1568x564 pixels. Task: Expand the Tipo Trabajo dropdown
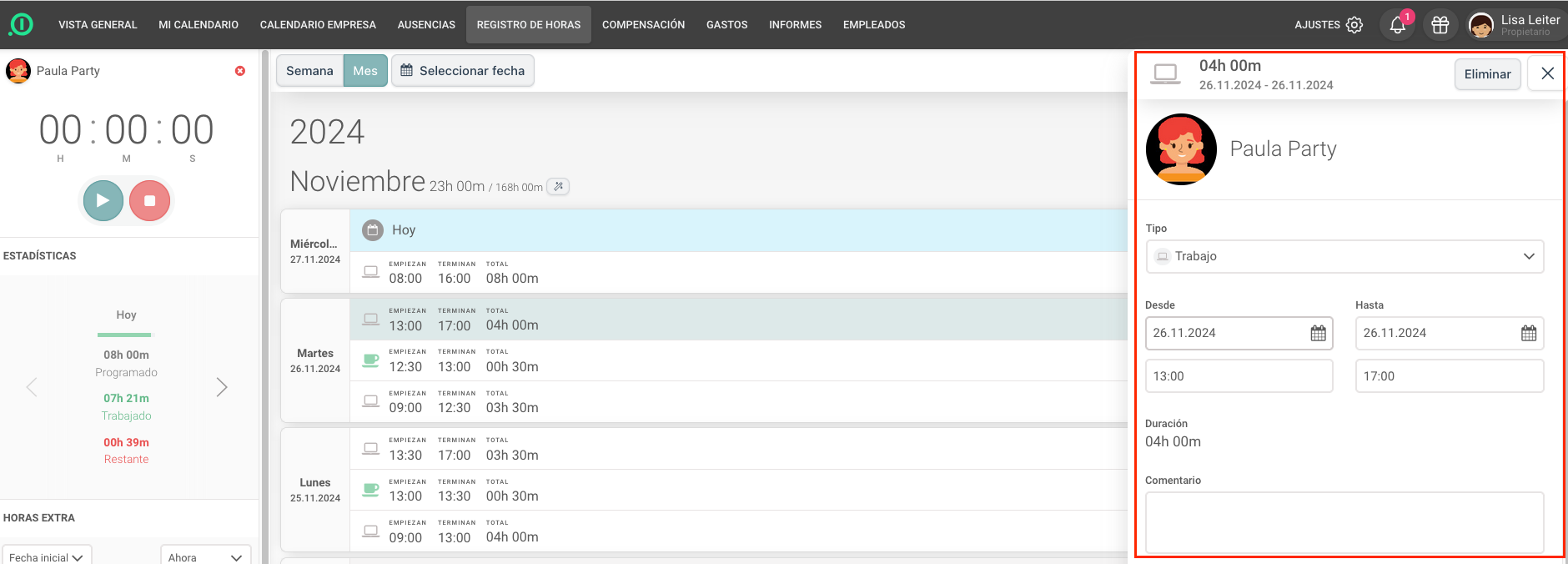pos(1344,256)
